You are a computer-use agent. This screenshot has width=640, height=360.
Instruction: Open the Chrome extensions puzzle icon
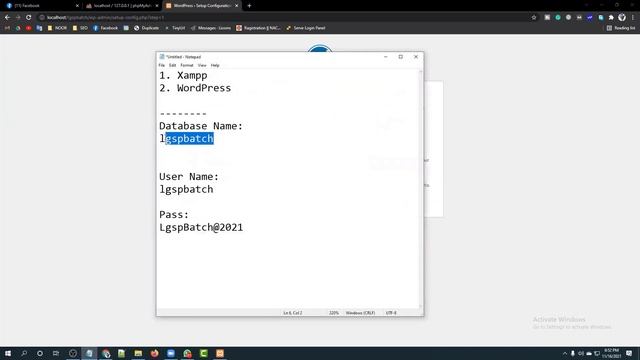pos(611,18)
